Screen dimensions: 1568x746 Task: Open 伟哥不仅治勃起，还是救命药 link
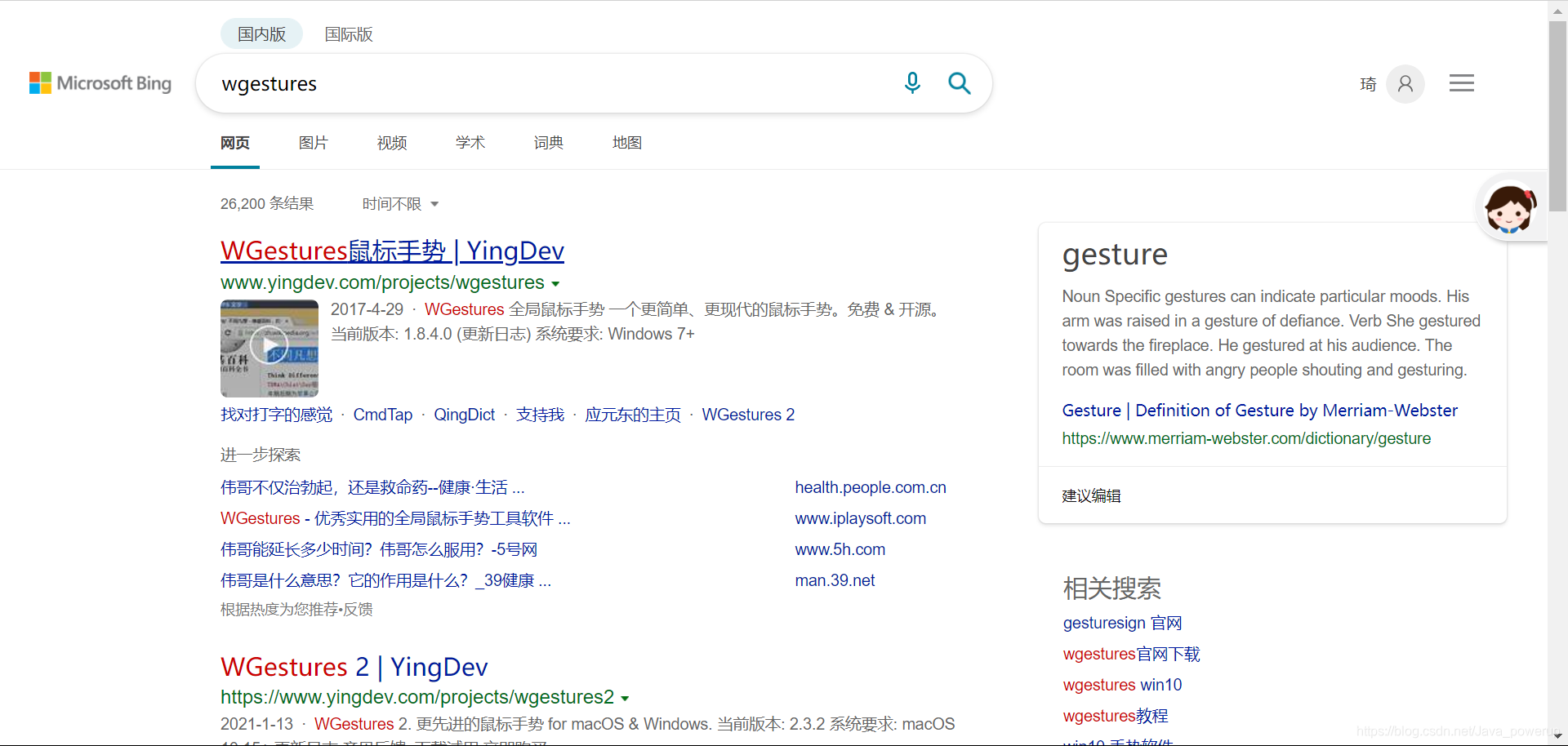click(372, 487)
